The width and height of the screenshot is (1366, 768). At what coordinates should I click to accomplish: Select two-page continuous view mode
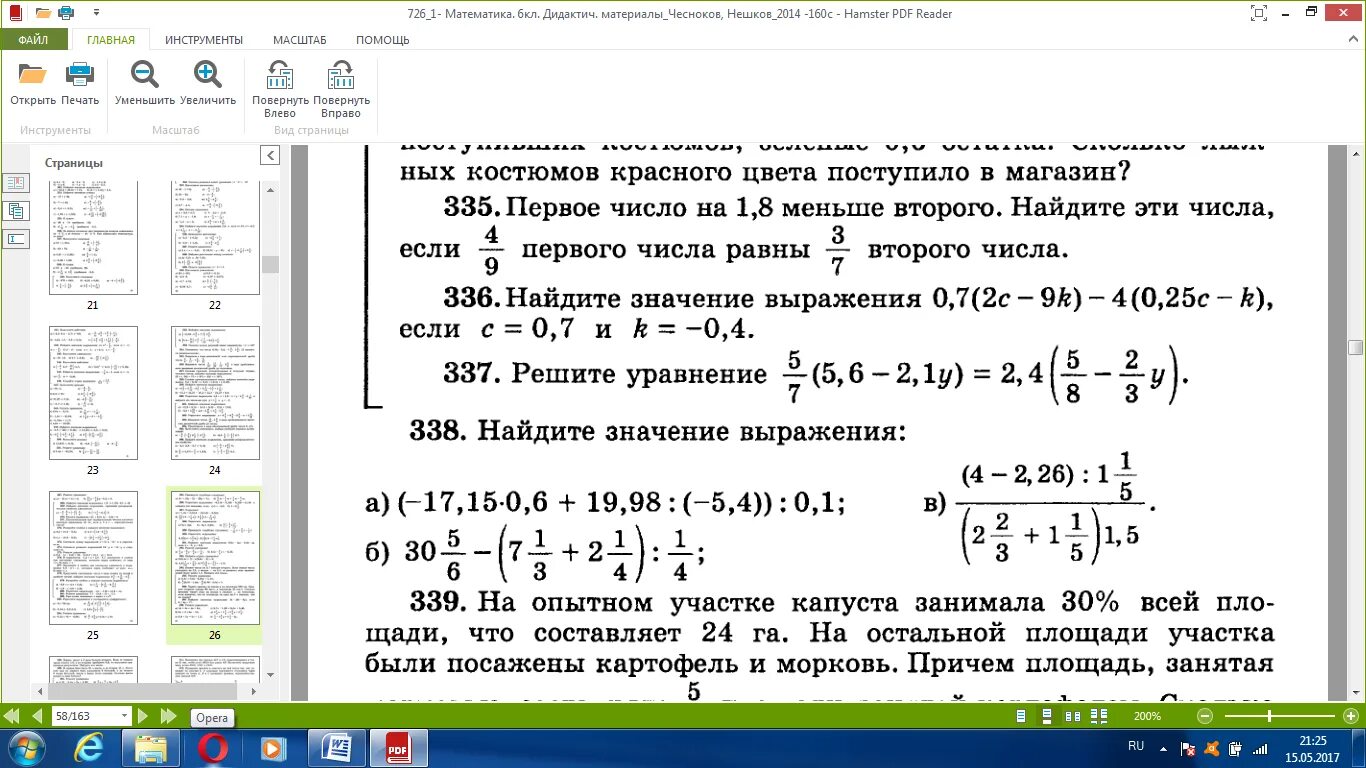[x=1099, y=716]
